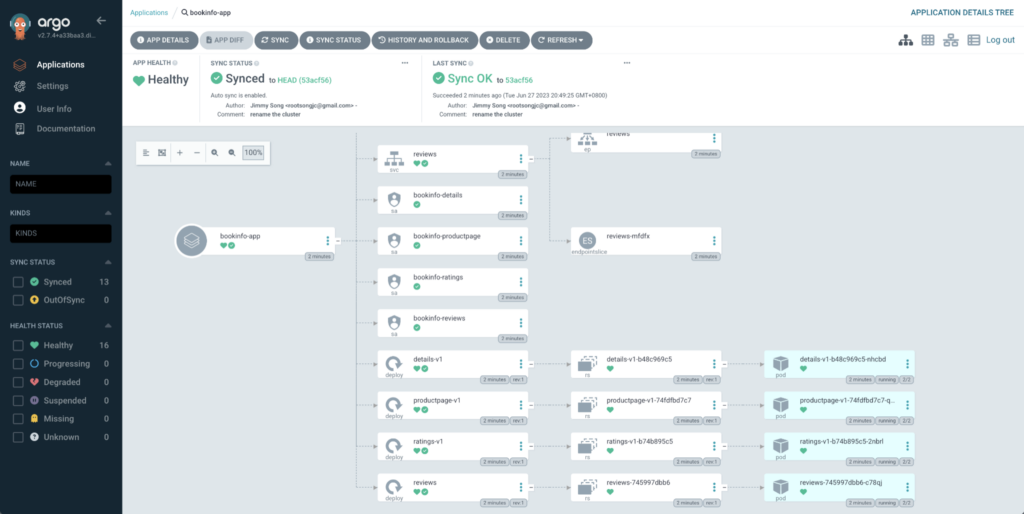The height and width of the screenshot is (514, 1024).
Task: Click the Log out link
Action: [x=1000, y=40]
